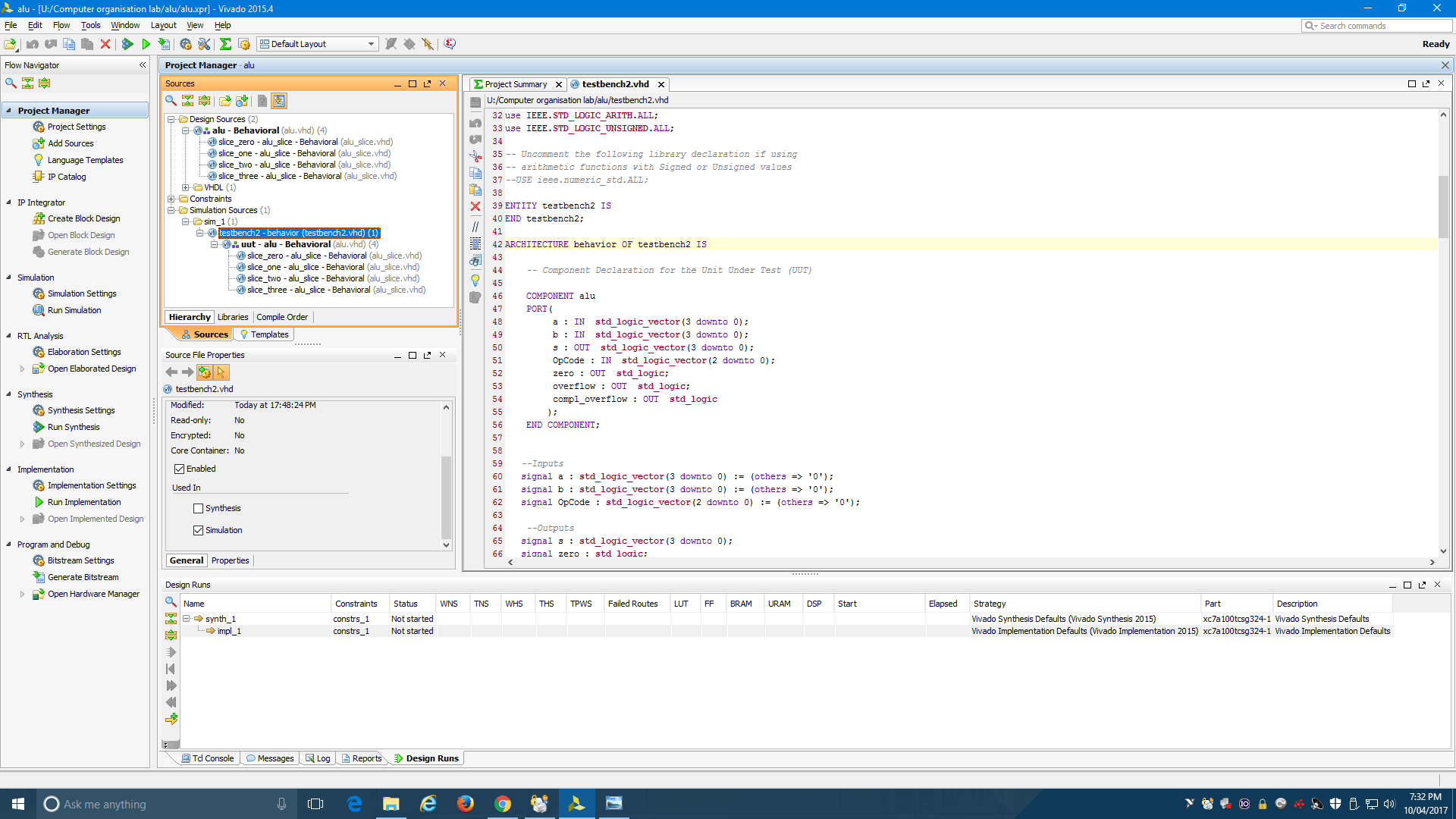
Task: Click Source File Properties scrollbar thumb
Action: click(x=446, y=497)
